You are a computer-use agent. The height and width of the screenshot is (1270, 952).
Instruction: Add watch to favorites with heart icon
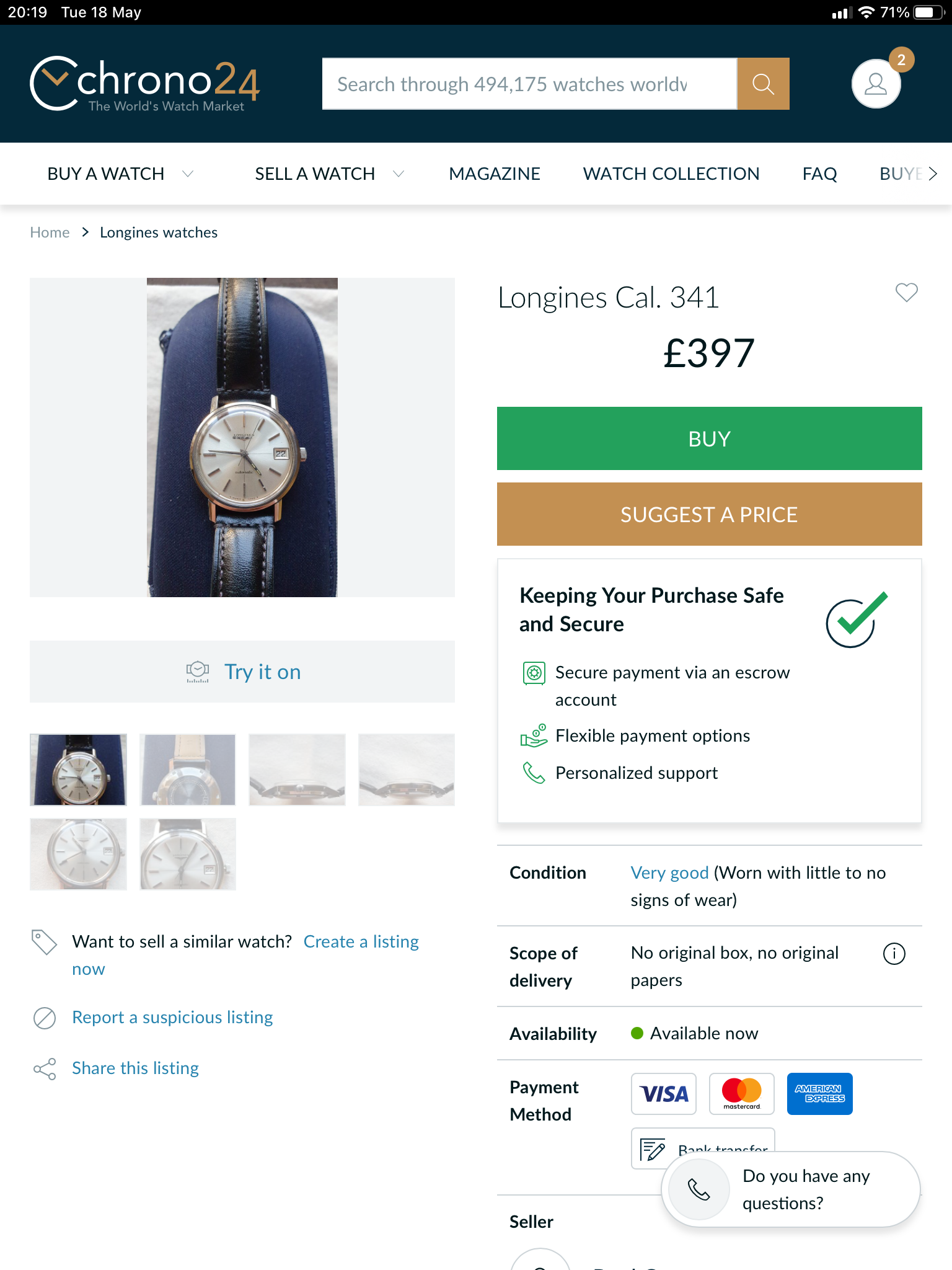pos(906,292)
